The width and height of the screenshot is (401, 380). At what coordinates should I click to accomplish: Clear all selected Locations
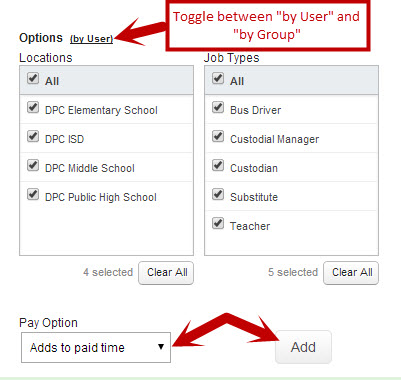(x=166, y=273)
